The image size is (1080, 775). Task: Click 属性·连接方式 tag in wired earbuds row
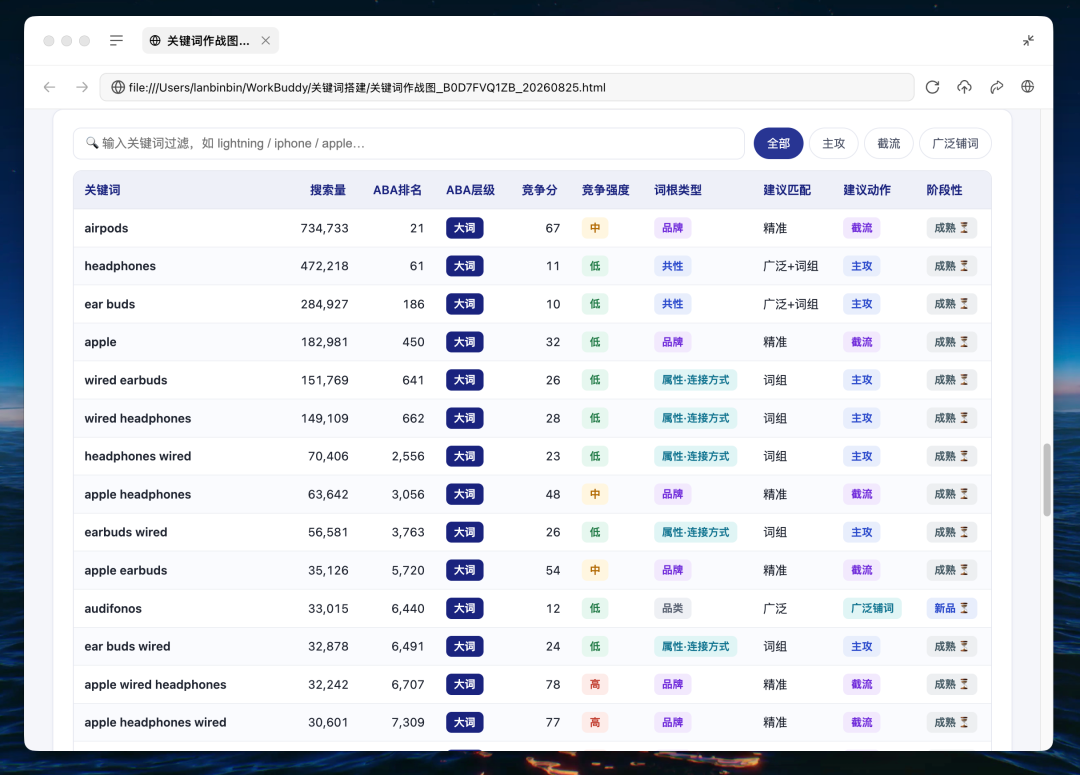coord(695,380)
